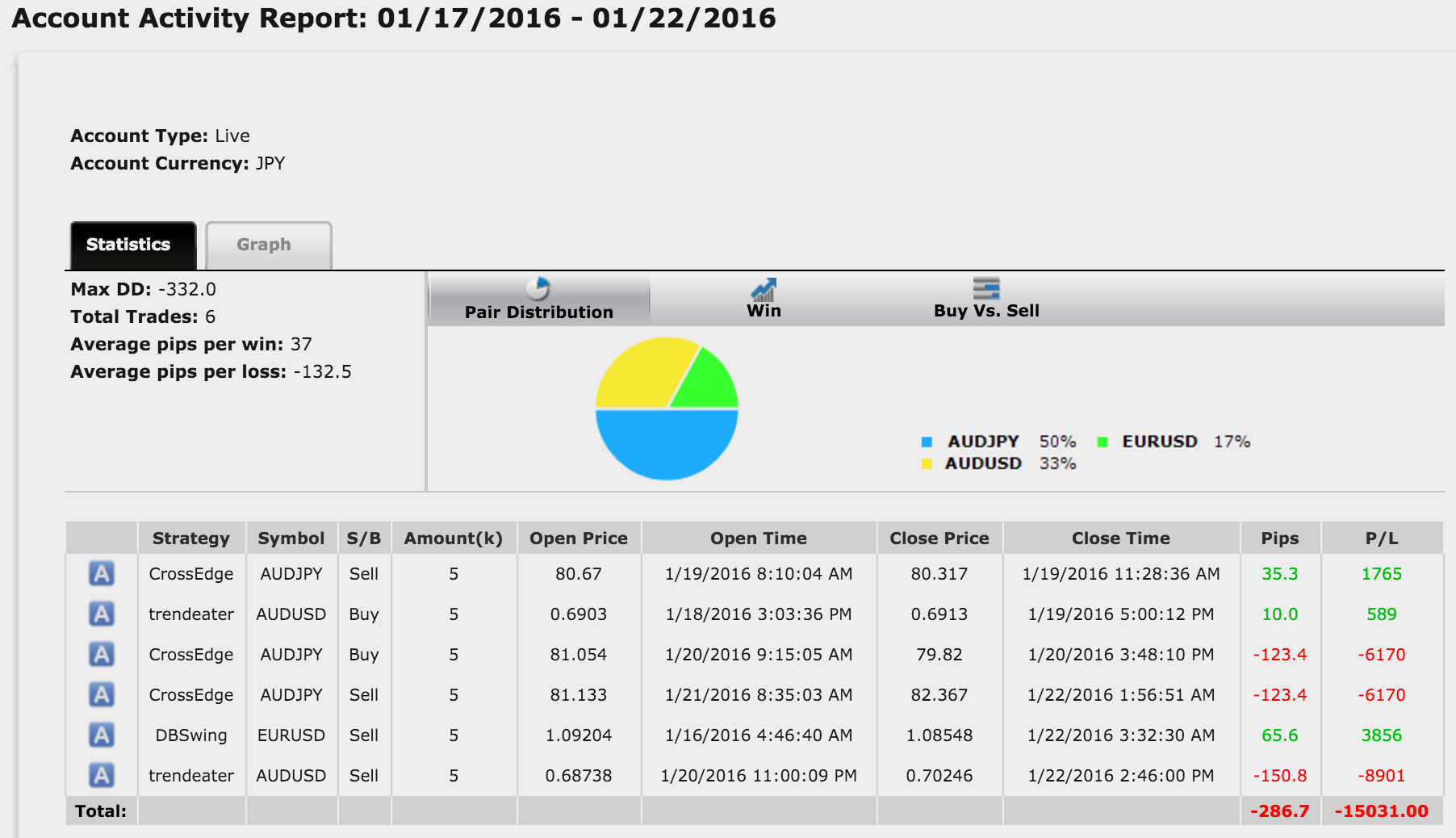
Task: Sort table by the Pips column header
Action: point(1279,538)
